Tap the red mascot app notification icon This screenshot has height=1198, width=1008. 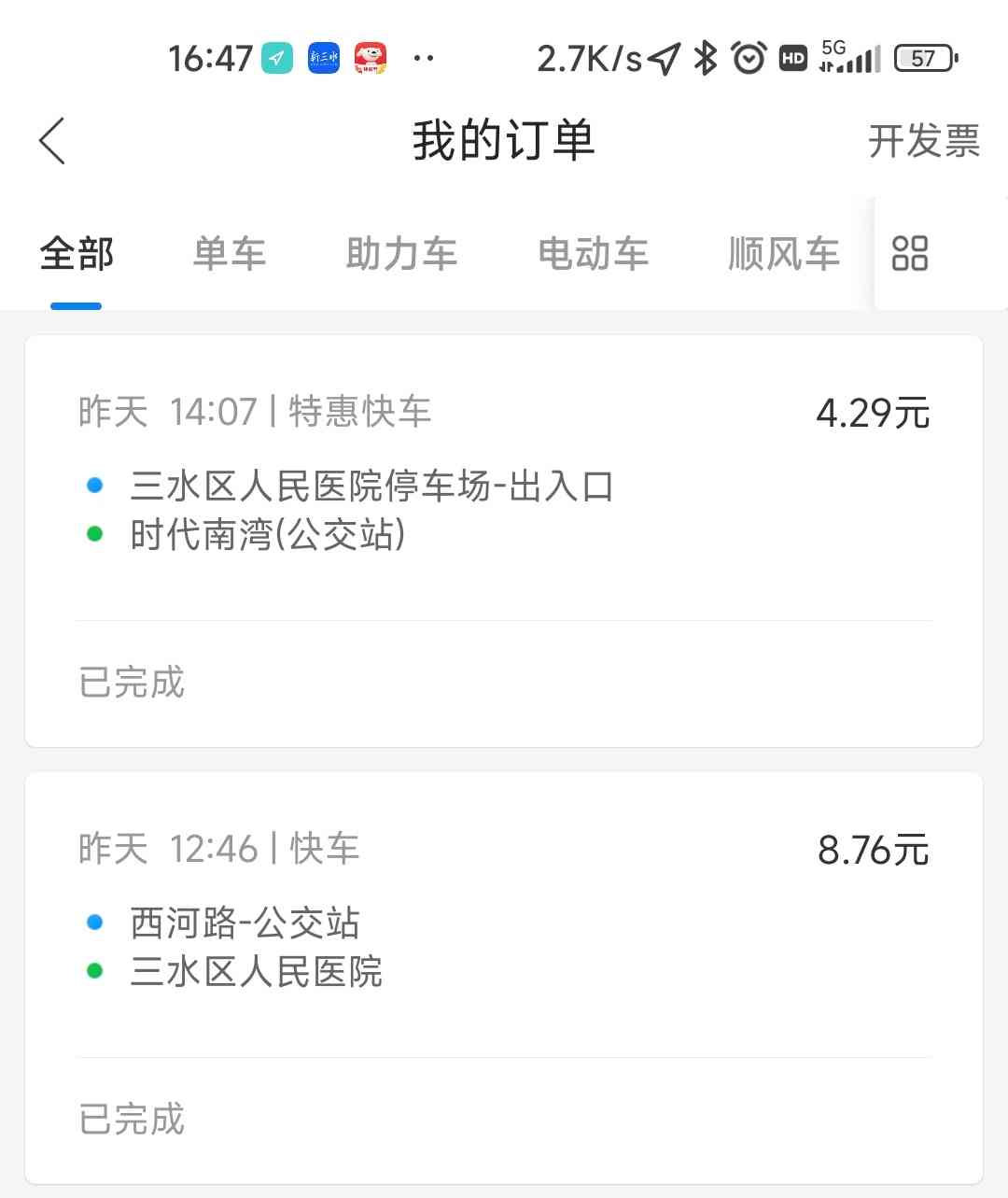point(371,59)
